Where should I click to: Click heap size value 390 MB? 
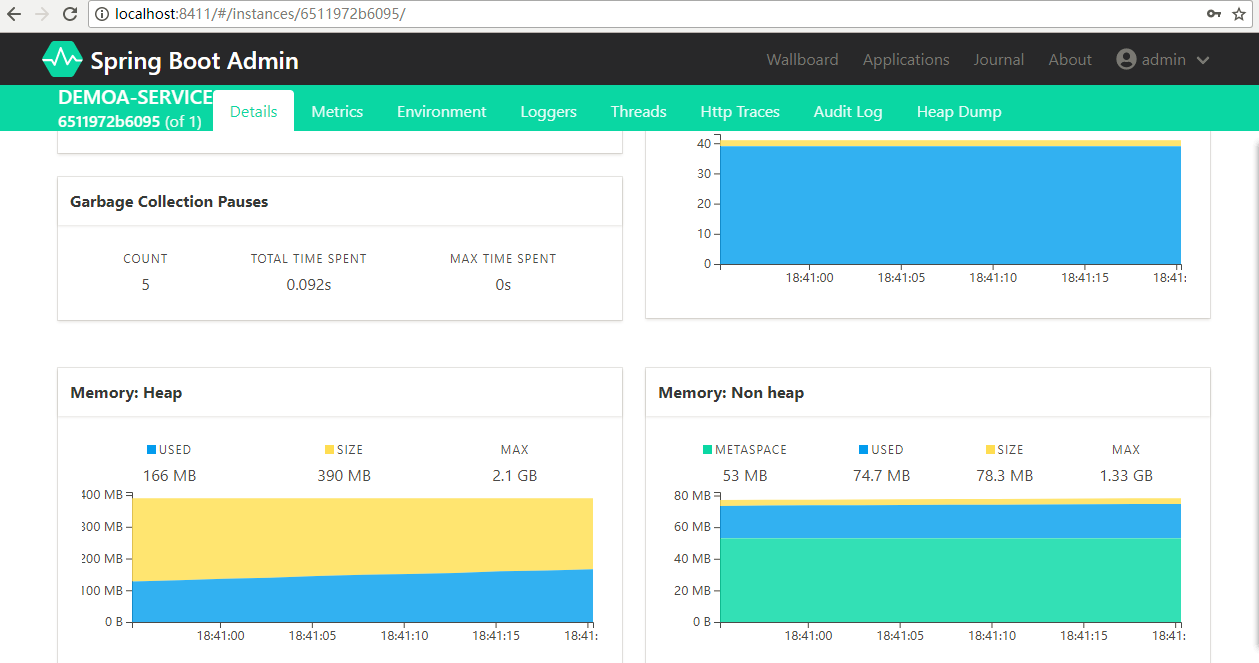(344, 476)
